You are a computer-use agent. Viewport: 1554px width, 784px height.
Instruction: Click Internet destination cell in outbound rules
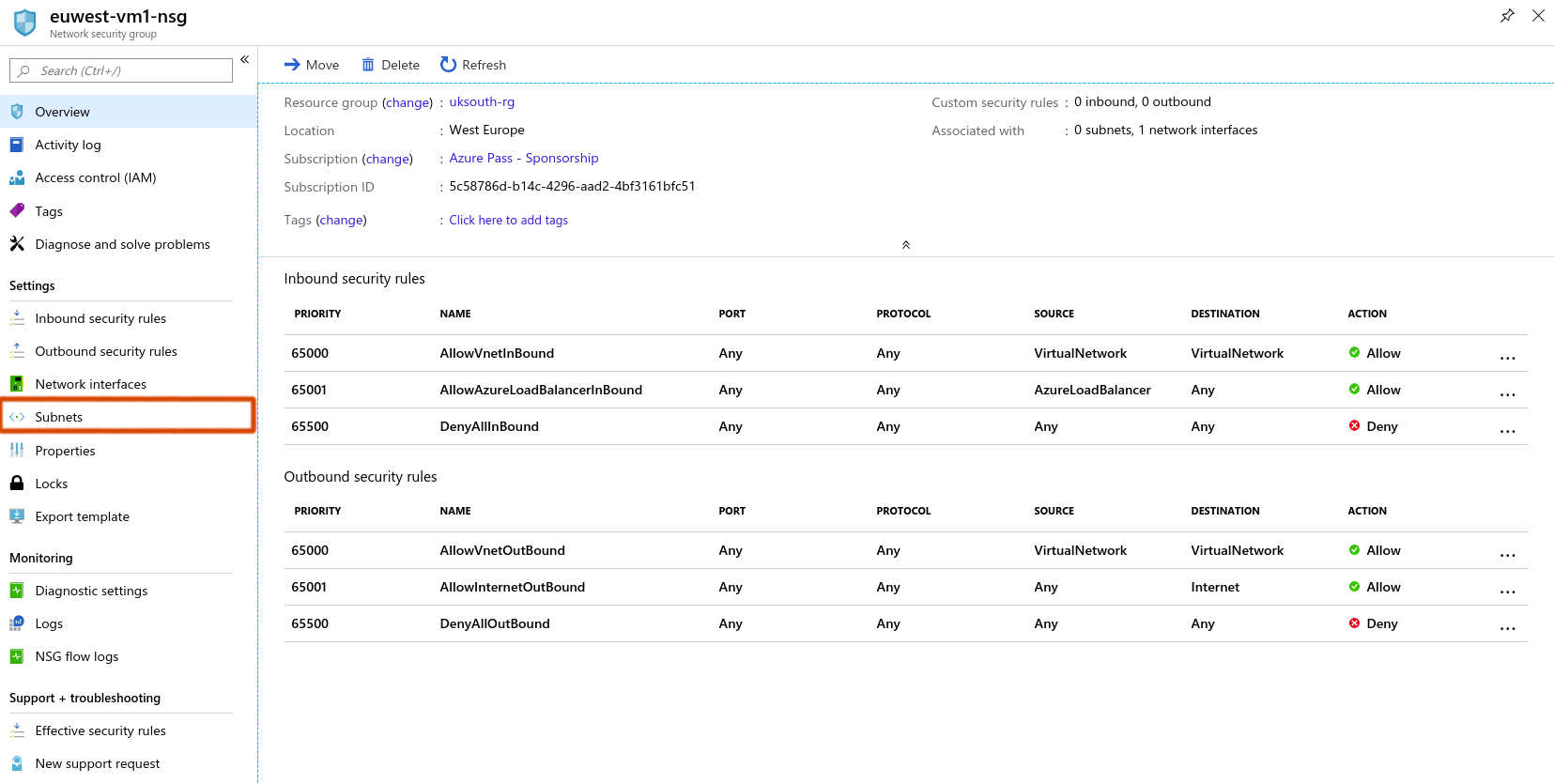point(1215,587)
